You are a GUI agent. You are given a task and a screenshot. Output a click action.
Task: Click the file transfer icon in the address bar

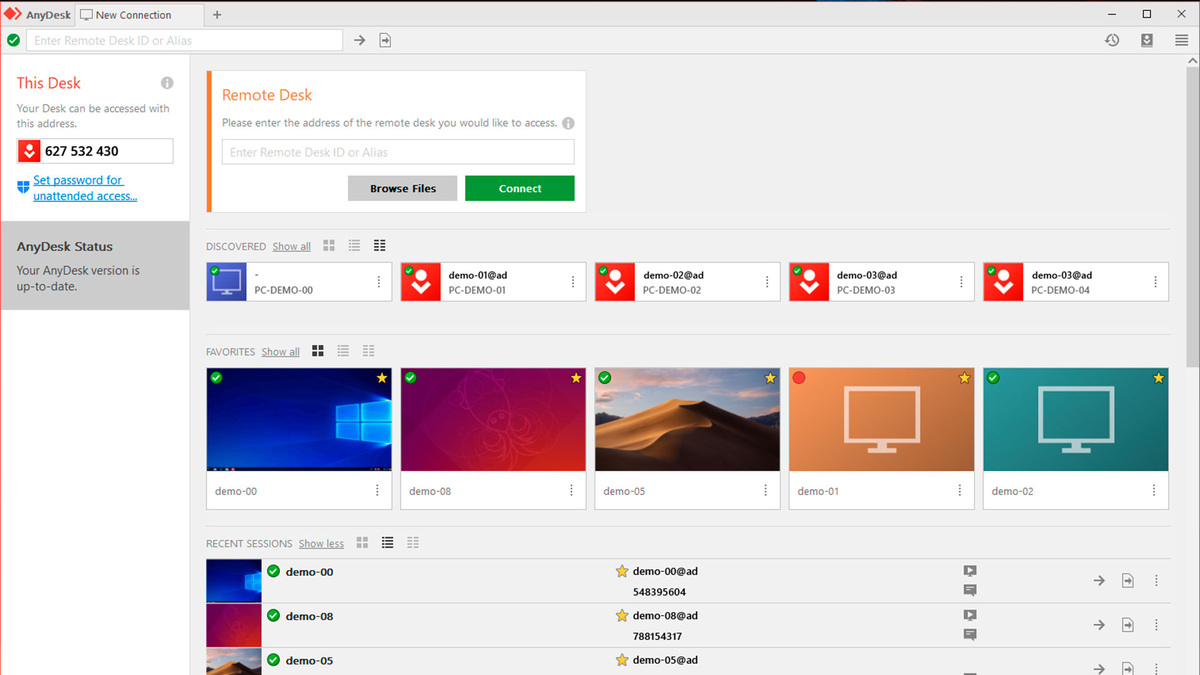385,40
